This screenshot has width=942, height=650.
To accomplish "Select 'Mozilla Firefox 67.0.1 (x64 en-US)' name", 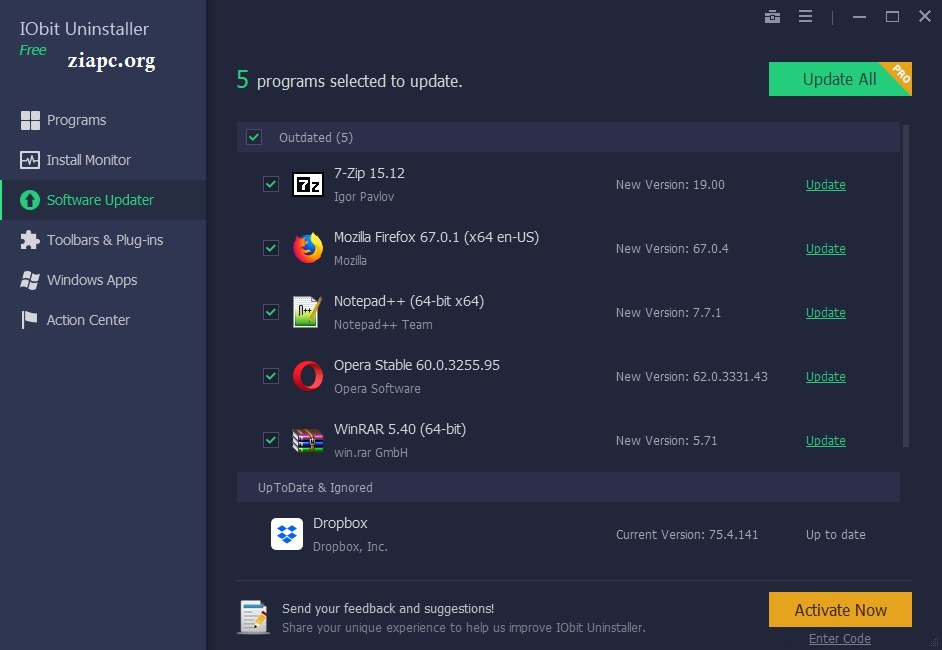I will [436, 237].
